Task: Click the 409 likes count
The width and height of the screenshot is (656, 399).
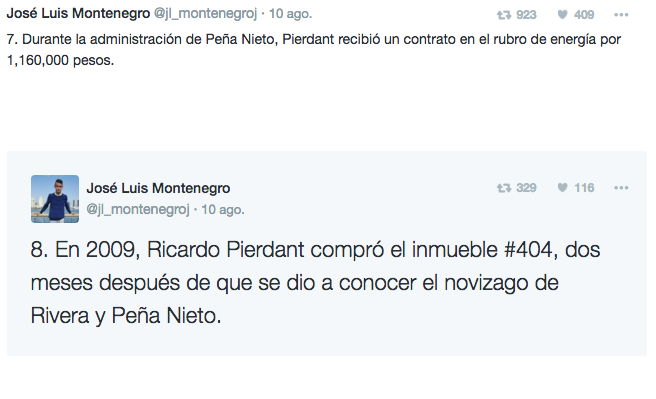Action: coord(584,15)
